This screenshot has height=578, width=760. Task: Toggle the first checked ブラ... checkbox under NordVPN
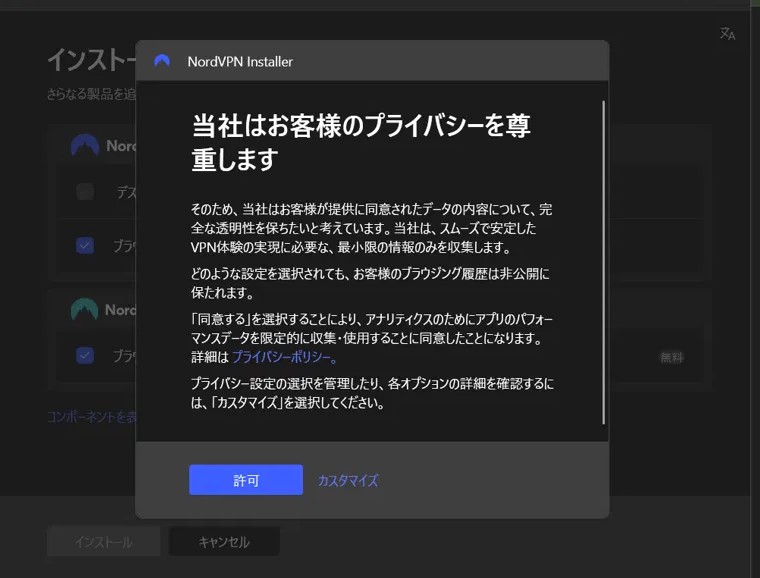tap(85, 245)
